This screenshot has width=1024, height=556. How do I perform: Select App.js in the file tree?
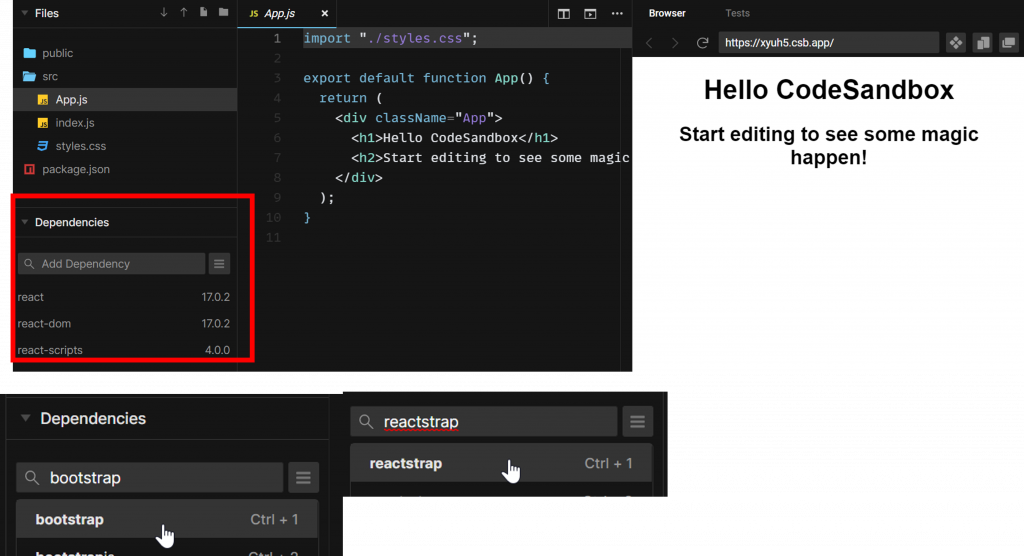pyautogui.click(x=125, y=99)
